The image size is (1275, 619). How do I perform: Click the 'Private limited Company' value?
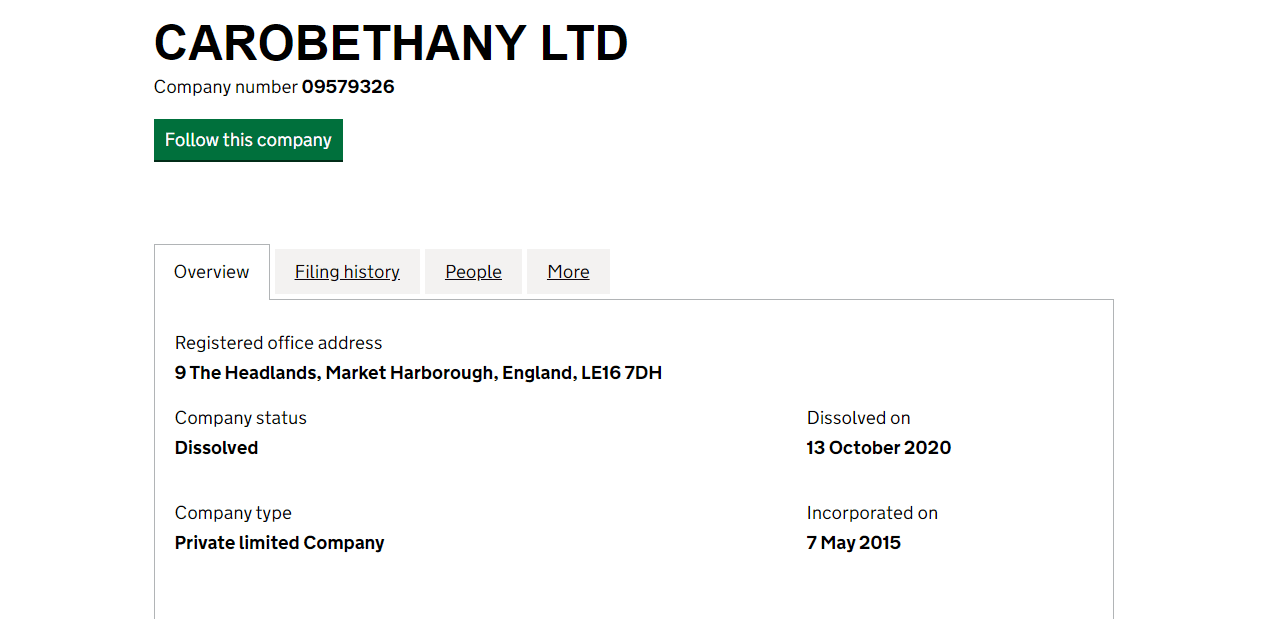(279, 543)
